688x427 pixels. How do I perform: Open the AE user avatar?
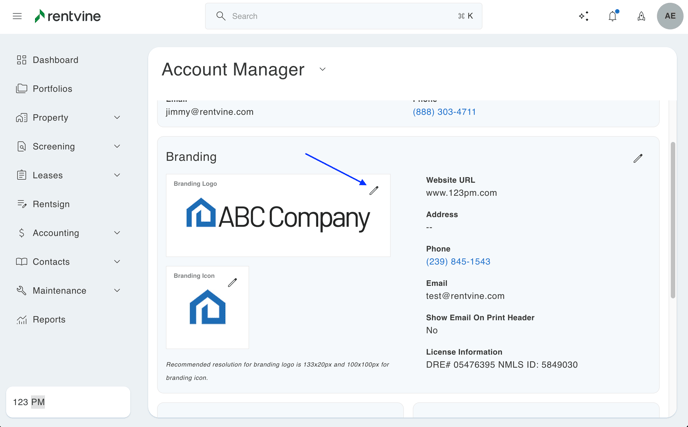click(669, 16)
